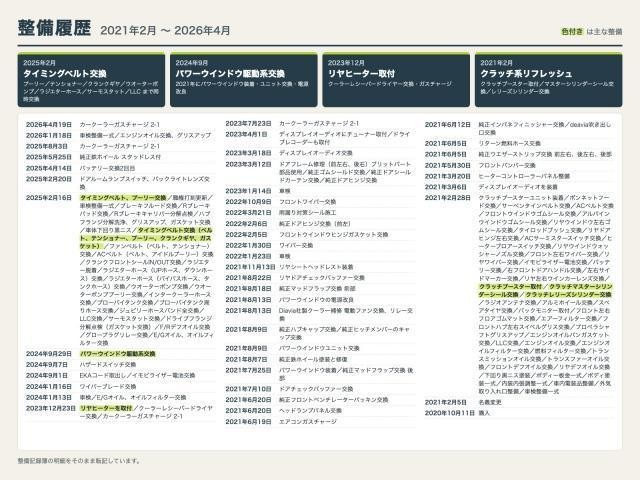Viewport: 640px width, 480px height.
Task: Click EKAコード取出し／イモビライザー電池交換 entry
Action: (x=137, y=376)
